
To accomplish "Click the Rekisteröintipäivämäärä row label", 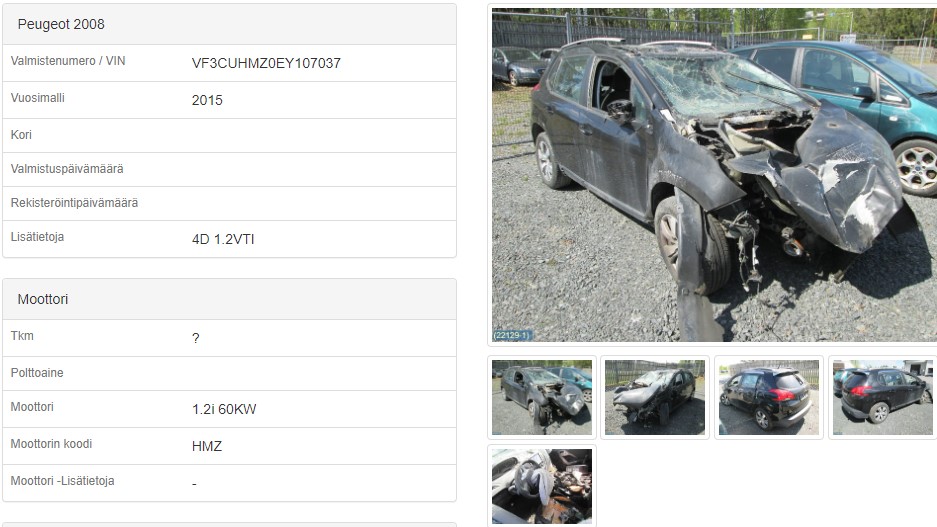I will 74,203.
